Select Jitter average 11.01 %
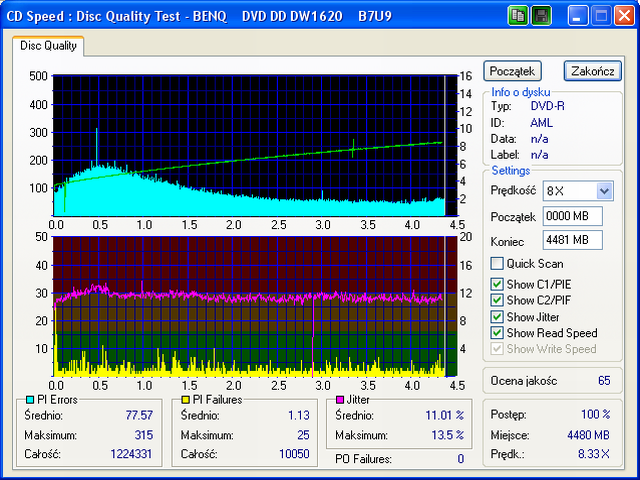The image size is (640, 480). click(444, 416)
